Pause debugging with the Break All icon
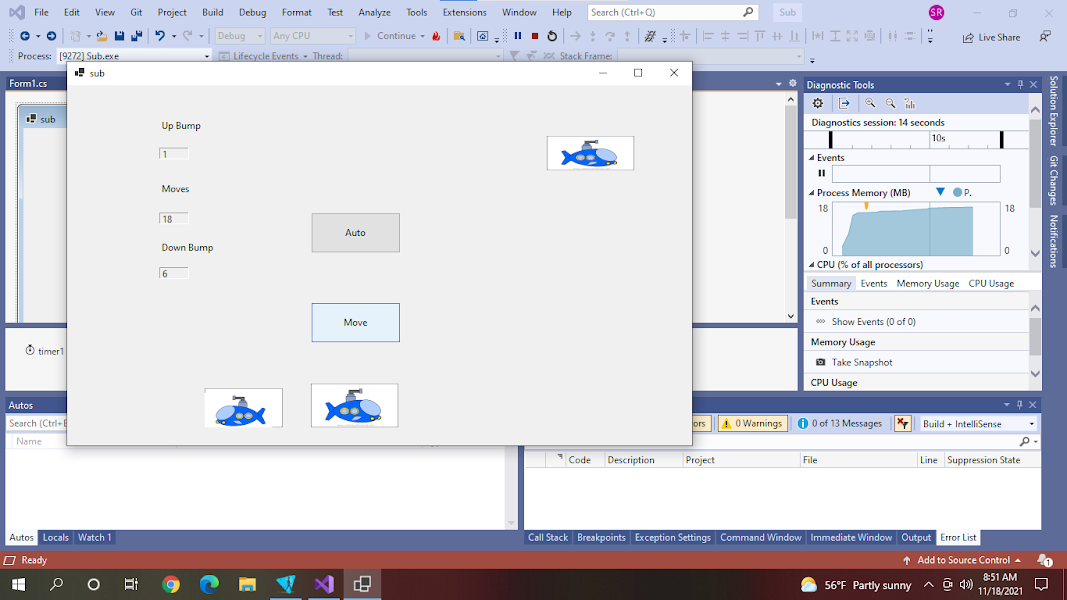Screen dimensions: 1067x600 click(518, 36)
